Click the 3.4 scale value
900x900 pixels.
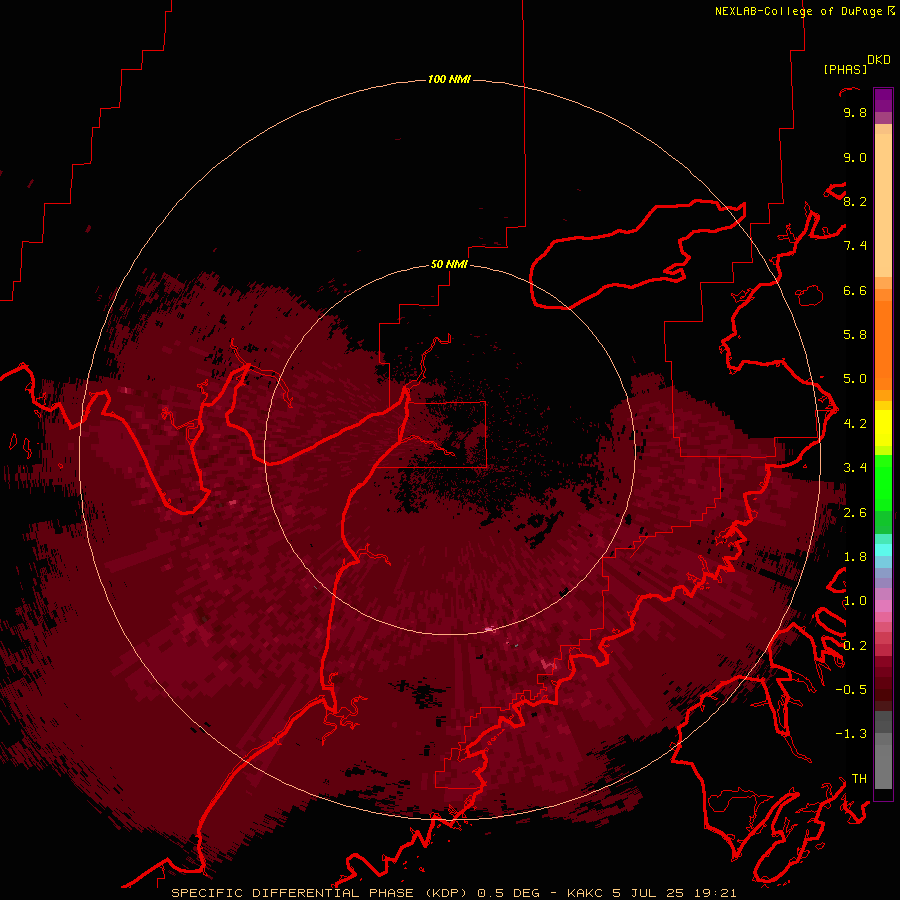855,468
